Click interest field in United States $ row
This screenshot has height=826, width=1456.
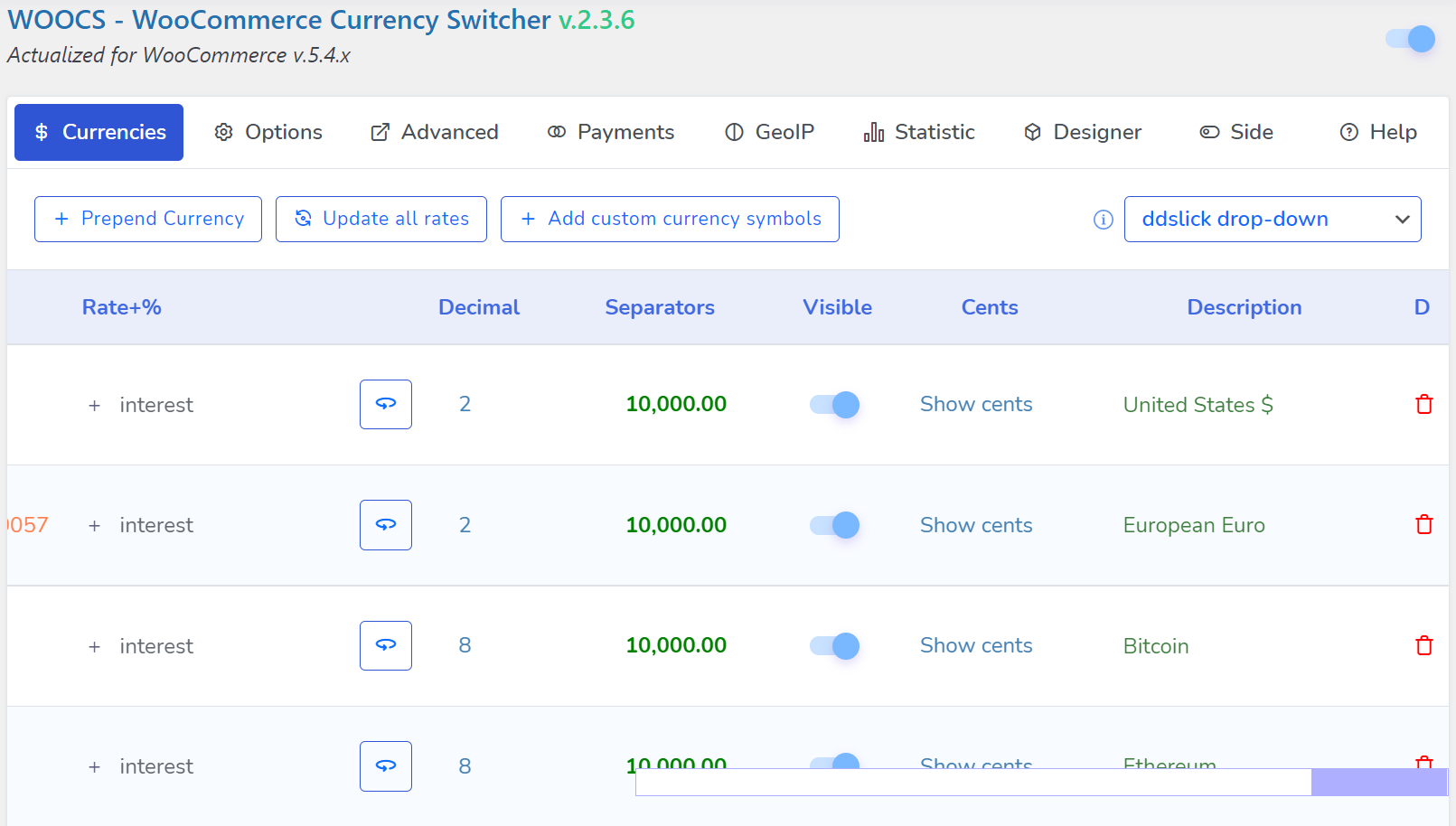pos(156,405)
